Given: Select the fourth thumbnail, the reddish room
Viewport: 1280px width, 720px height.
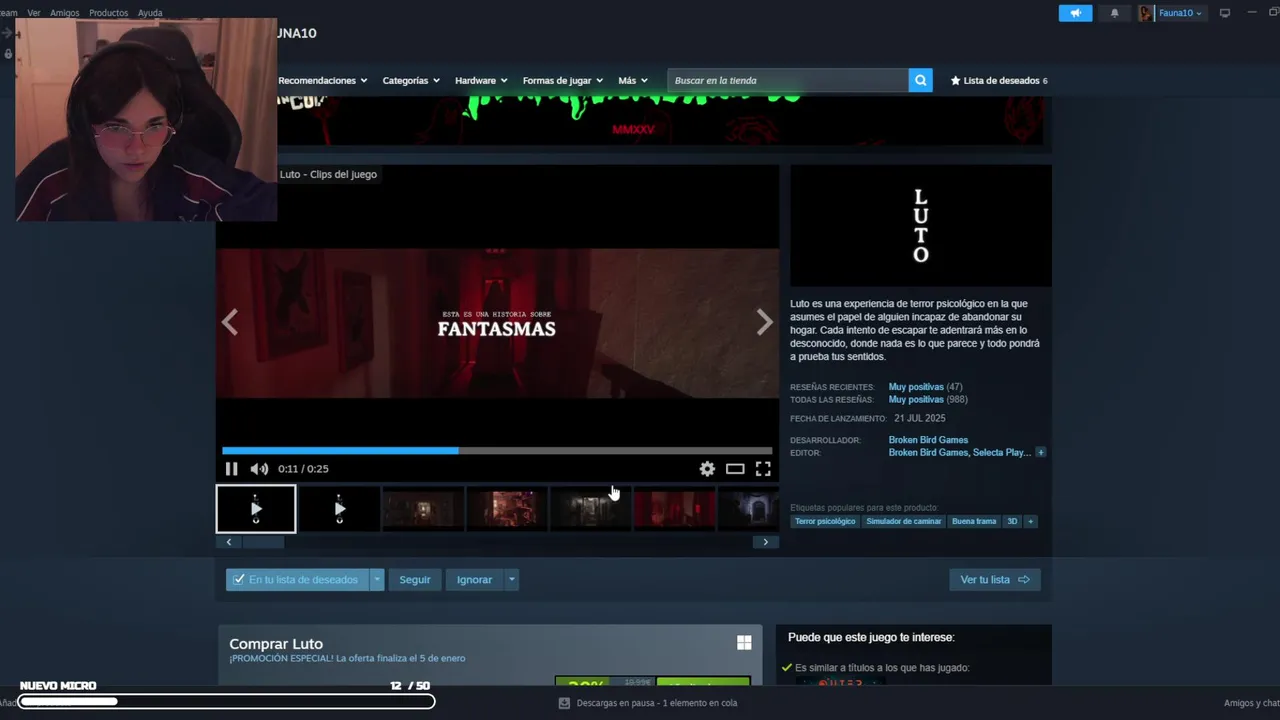Looking at the screenshot, I should coord(507,509).
